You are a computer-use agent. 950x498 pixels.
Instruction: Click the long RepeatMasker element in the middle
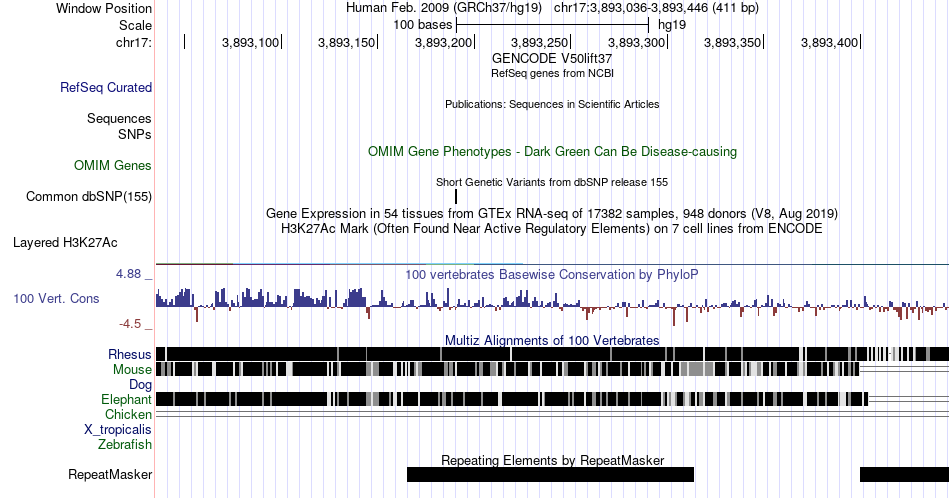pyautogui.click(x=550, y=474)
